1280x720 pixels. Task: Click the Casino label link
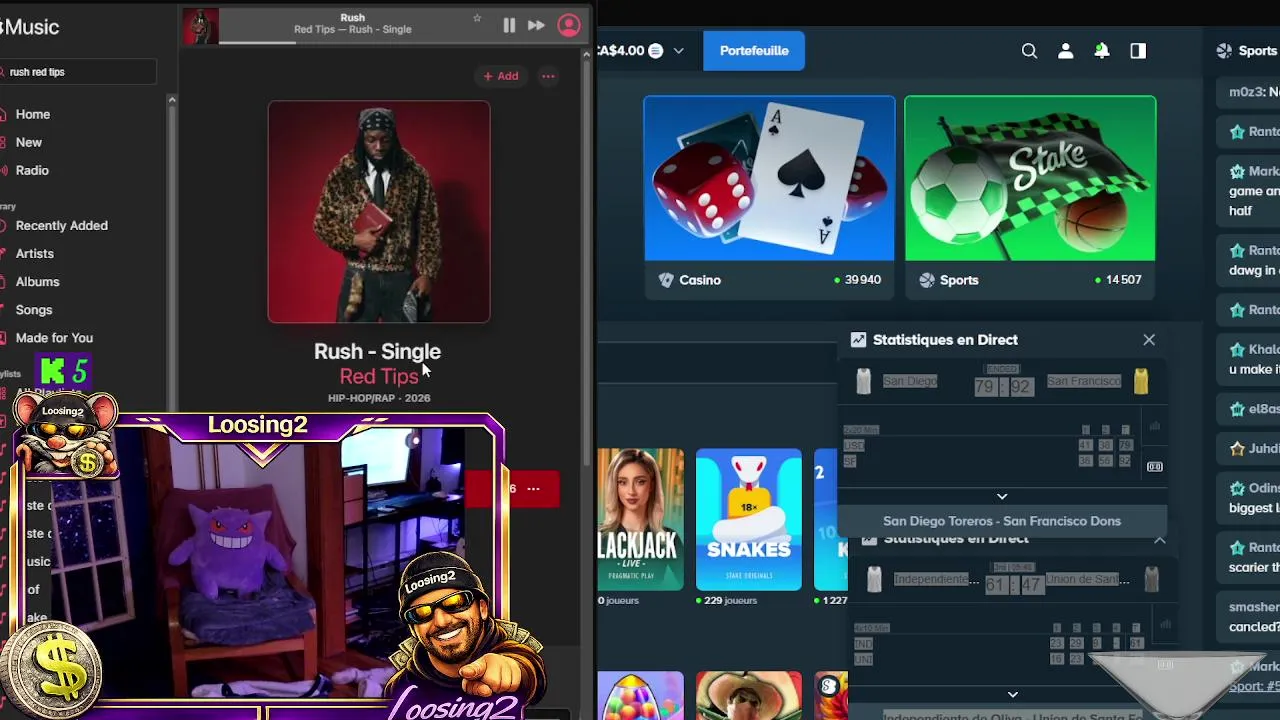[699, 280]
